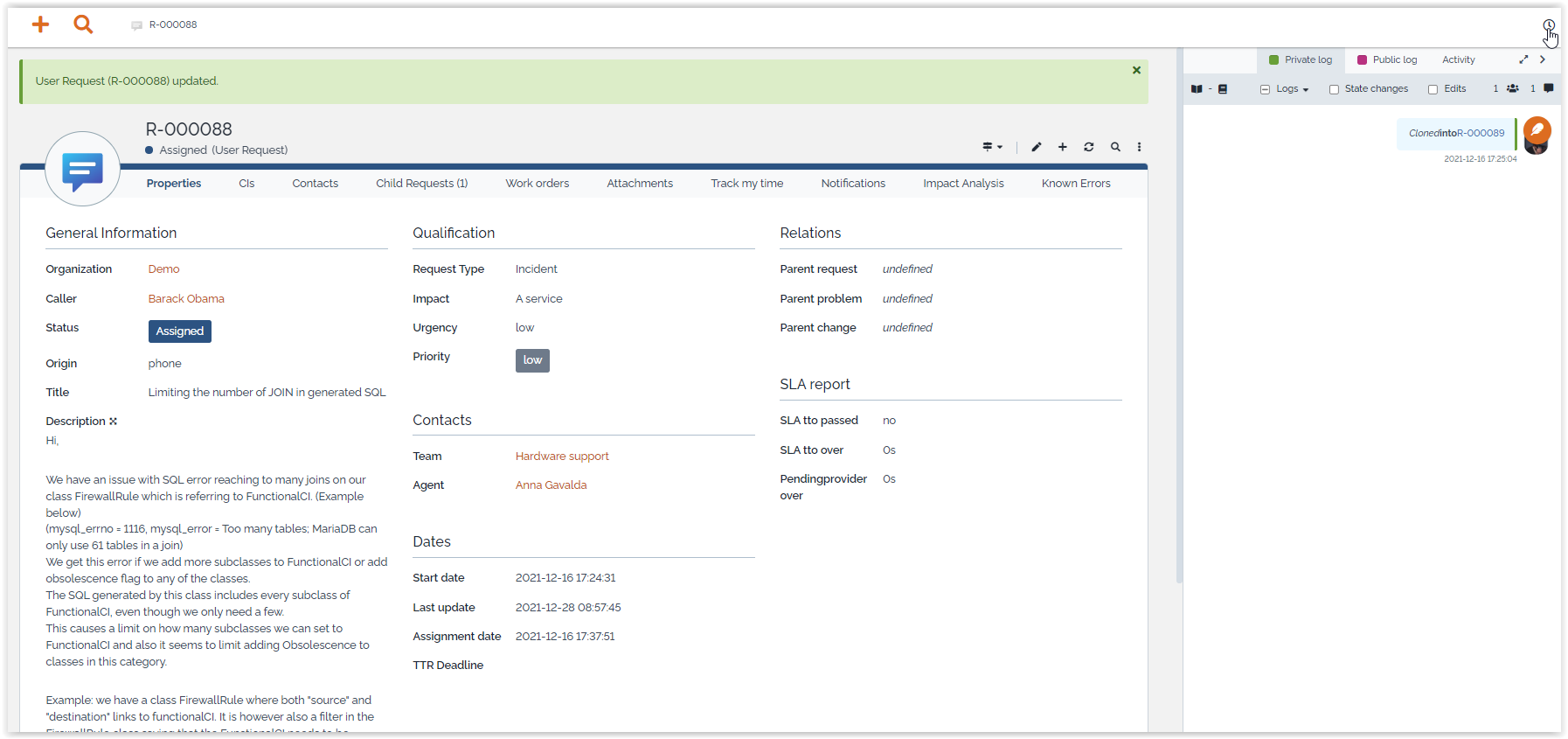Switch to the Child Requests (1) tab
This screenshot has width=1568, height=739.
pyautogui.click(x=421, y=184)
